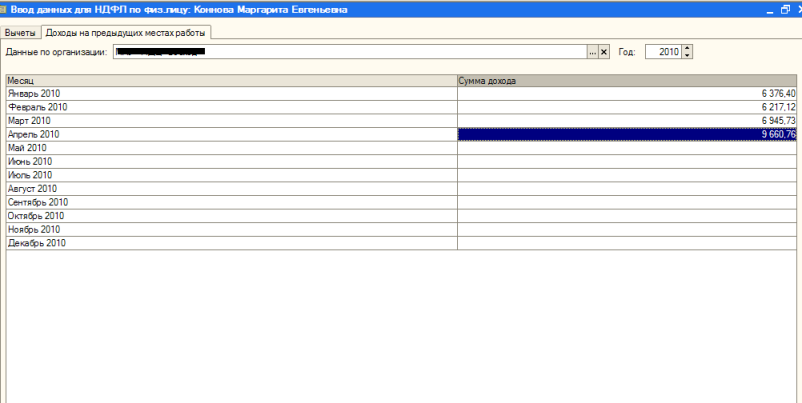This screenshot has height=403, width=802.
Task: Click the empty income cell for Июнь 2010
Action: [x=627, y=162]
